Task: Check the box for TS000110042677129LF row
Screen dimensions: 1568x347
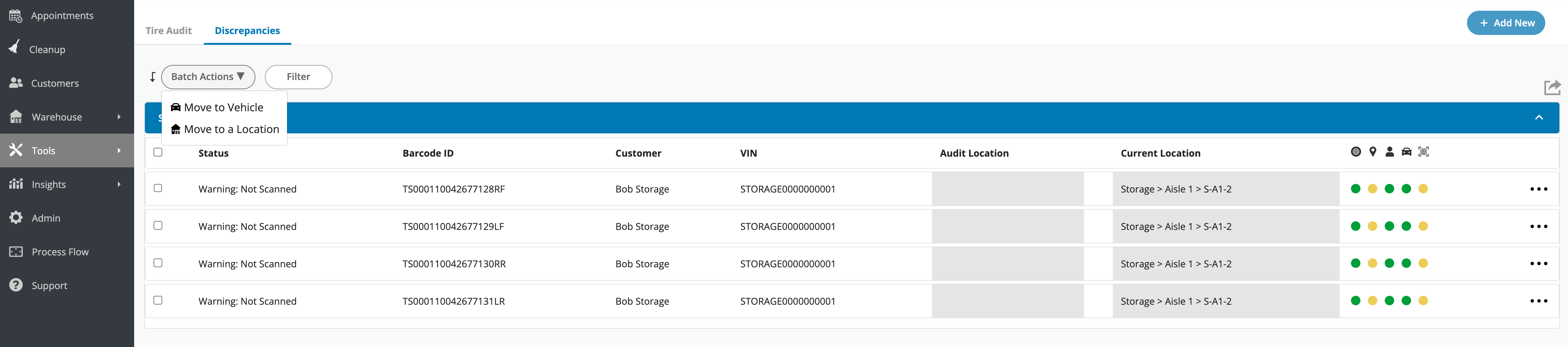Action: (158, 226)
